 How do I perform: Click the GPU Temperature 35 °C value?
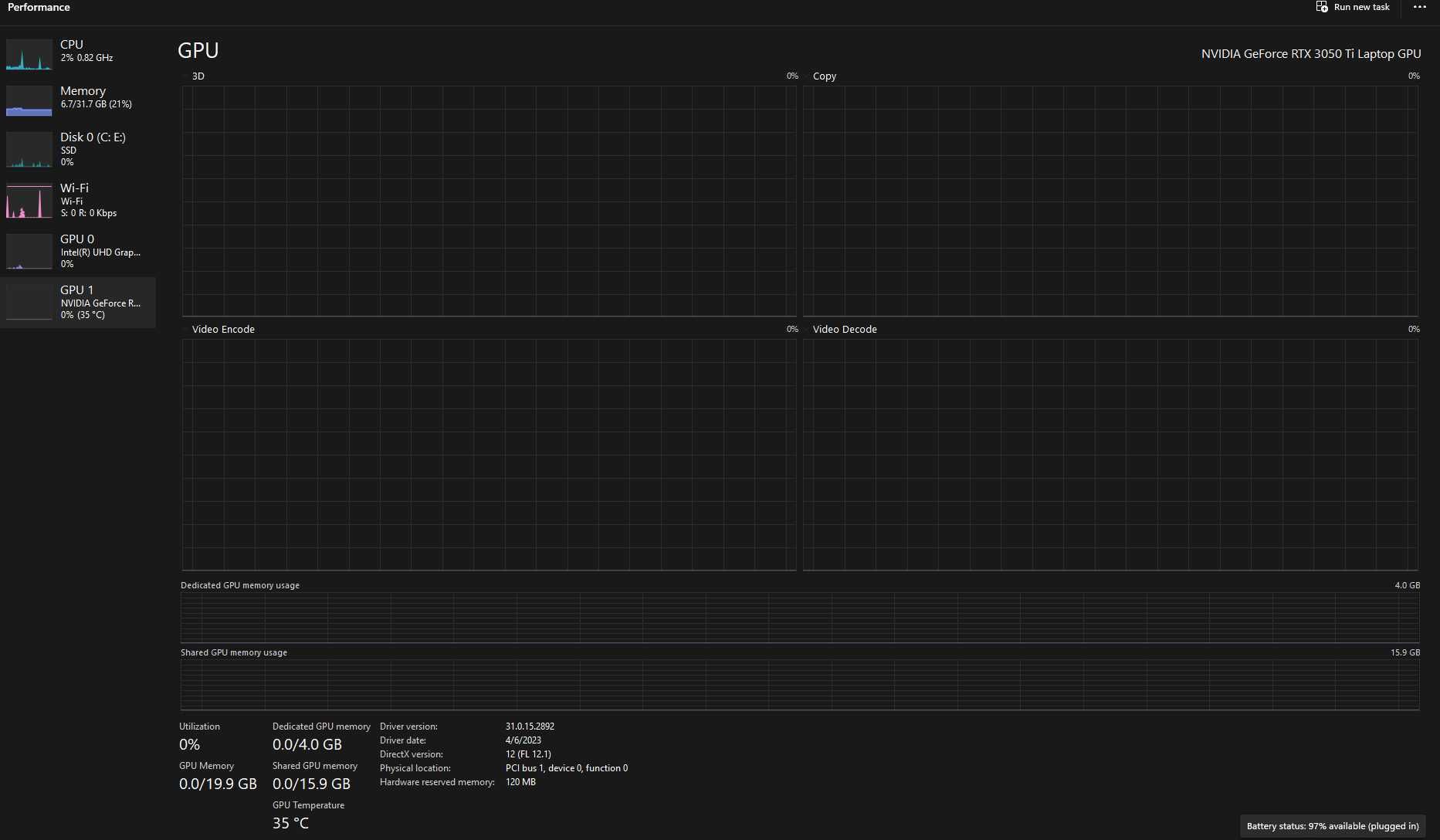[290, 824]
